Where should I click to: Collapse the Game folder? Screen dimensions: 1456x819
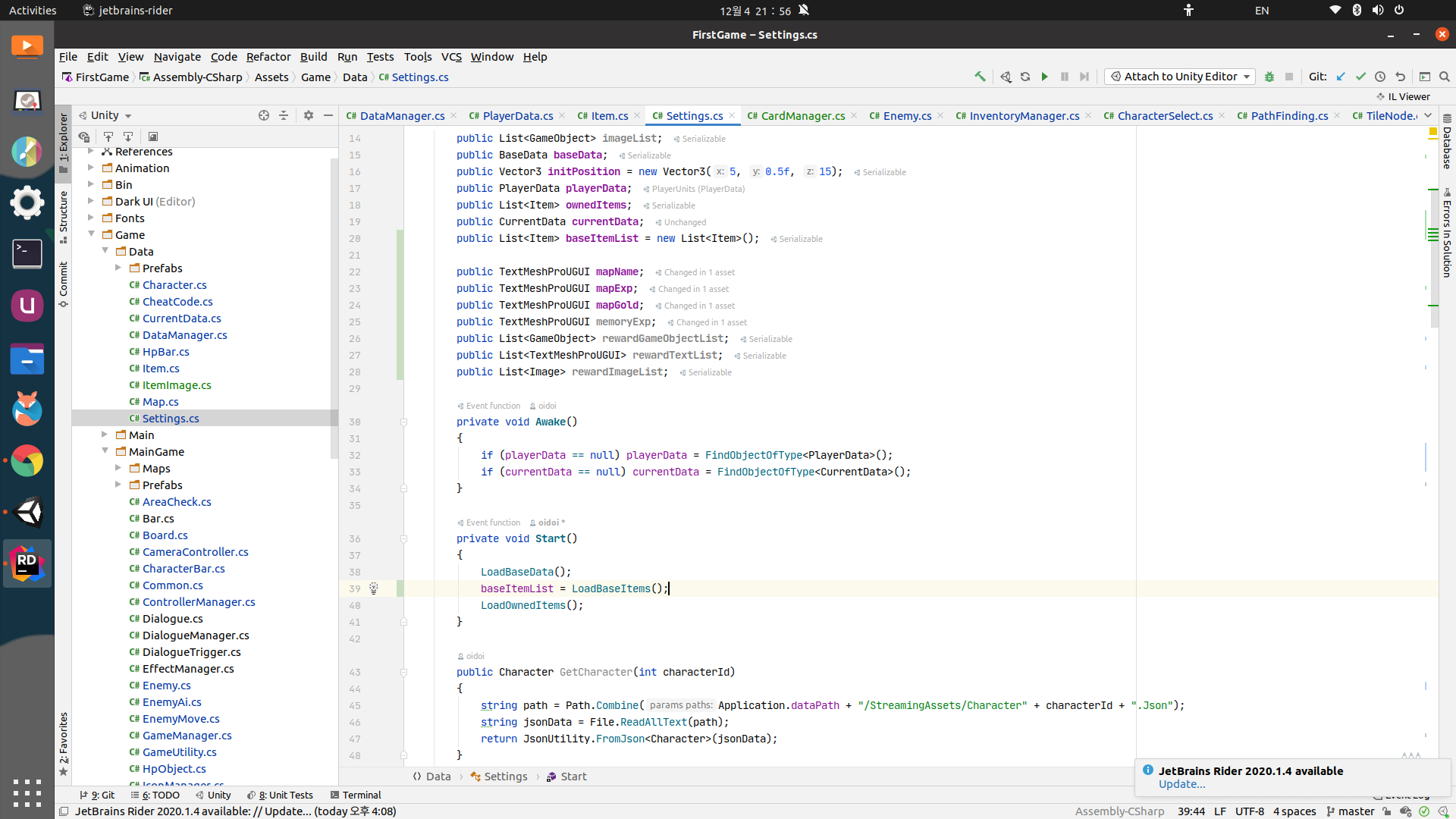(x=91, y=235)
